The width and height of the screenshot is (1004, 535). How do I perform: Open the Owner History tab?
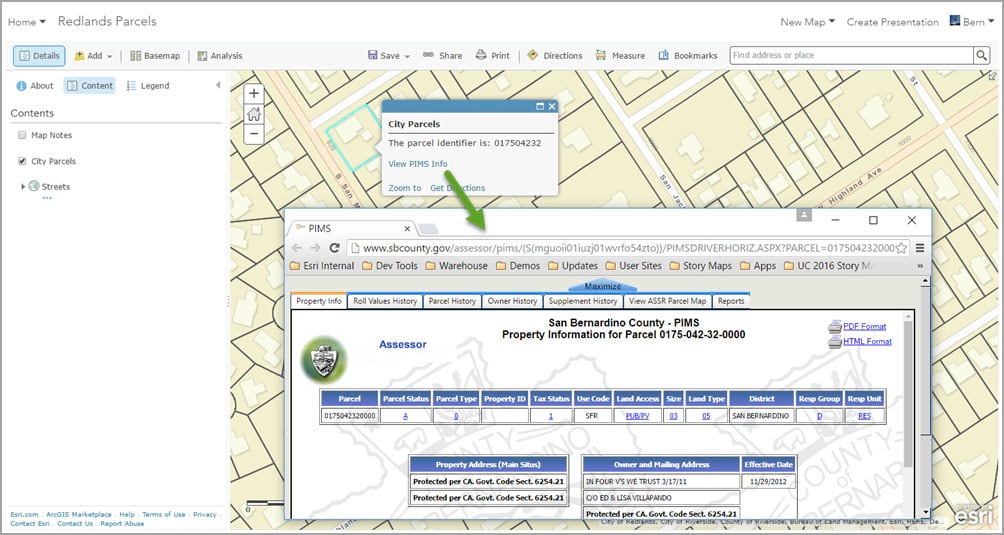coord(512,301)
